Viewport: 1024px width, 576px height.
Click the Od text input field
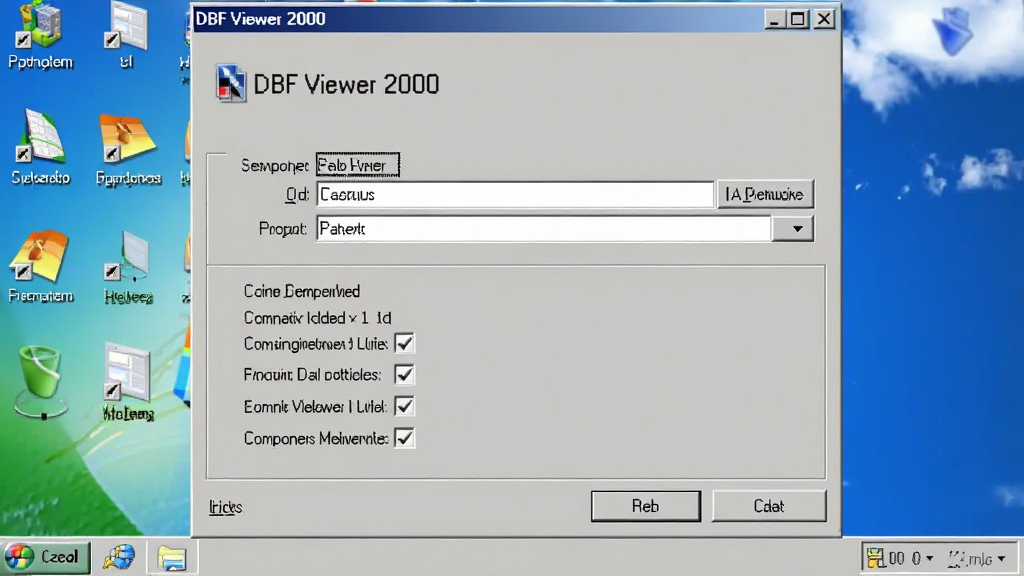(x=515, y=195)
